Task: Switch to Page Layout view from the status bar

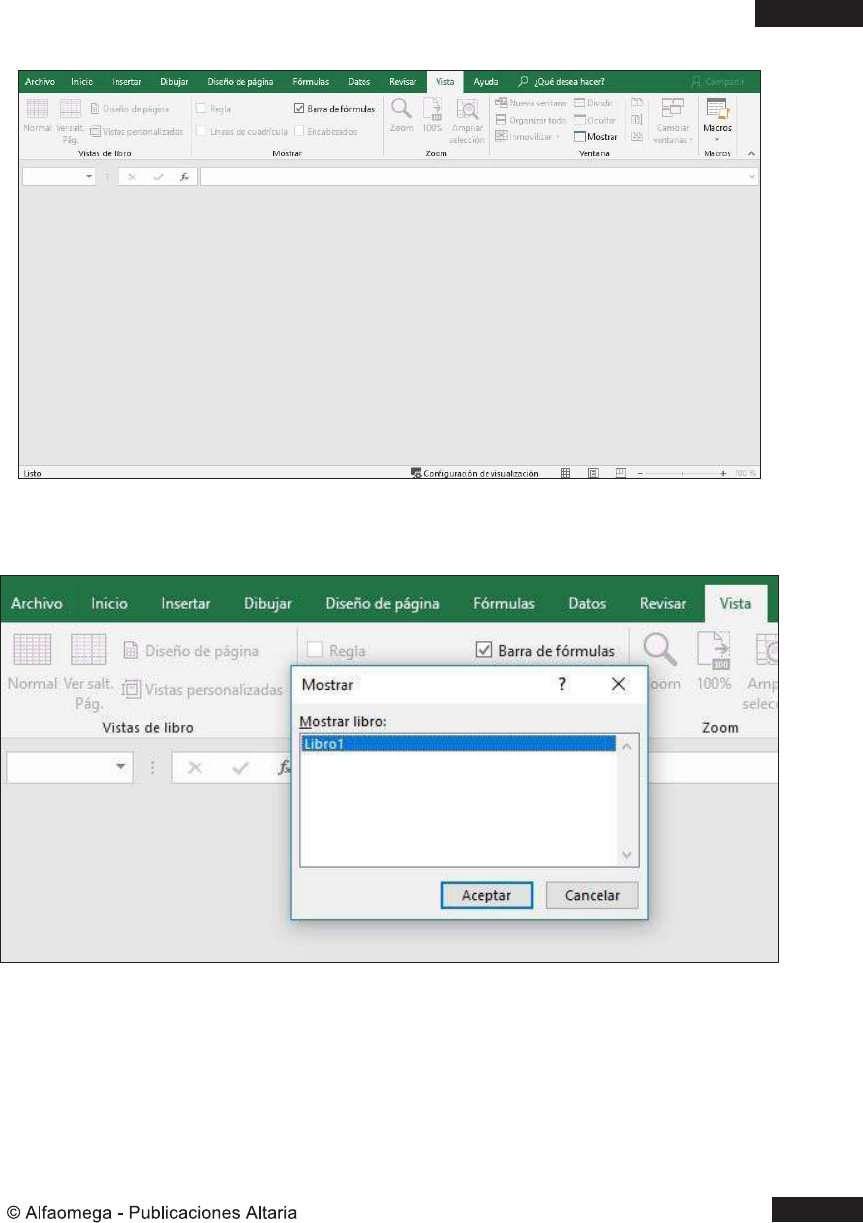Action: click(593, 473)
